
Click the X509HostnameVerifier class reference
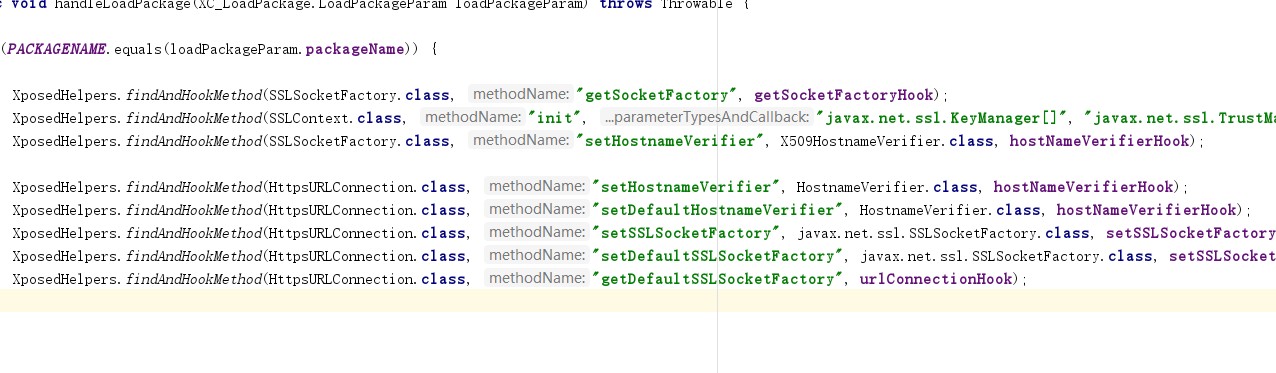coord(887,141)
